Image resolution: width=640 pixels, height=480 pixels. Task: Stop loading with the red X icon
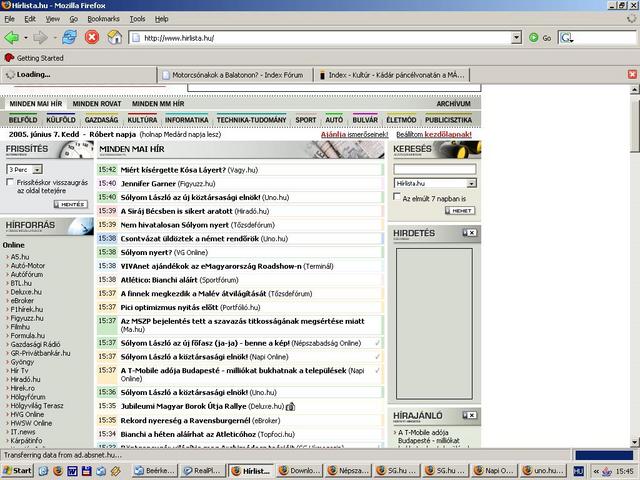[92, 38]
